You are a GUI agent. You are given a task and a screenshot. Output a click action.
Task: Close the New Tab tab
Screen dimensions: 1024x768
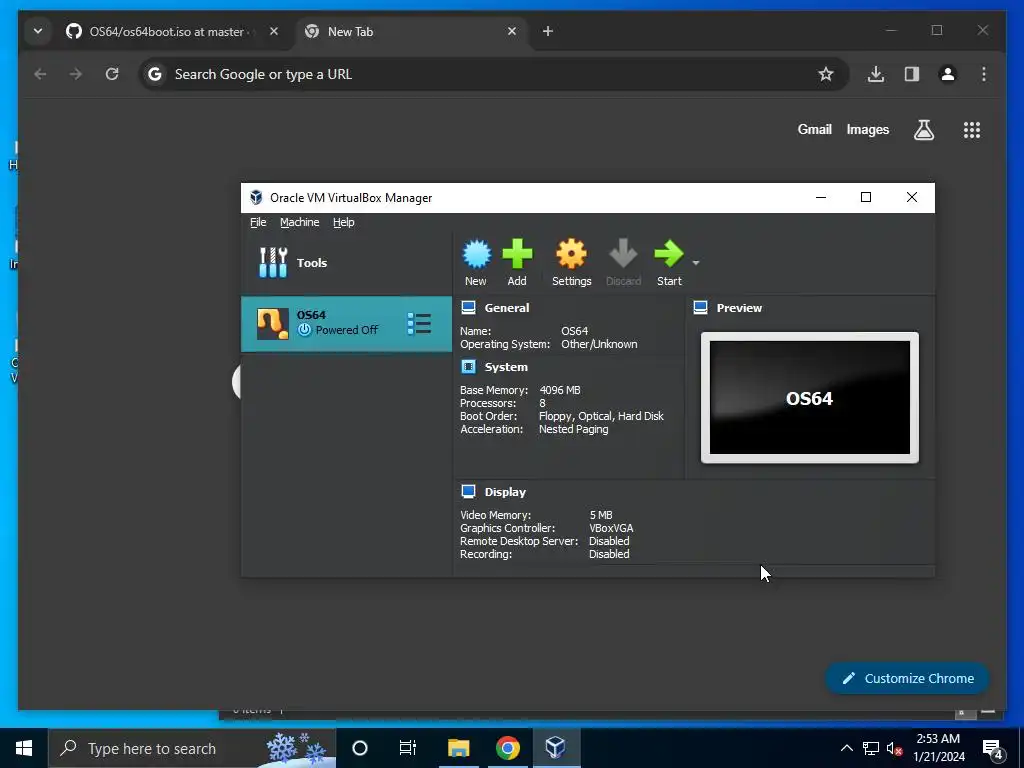512,31
